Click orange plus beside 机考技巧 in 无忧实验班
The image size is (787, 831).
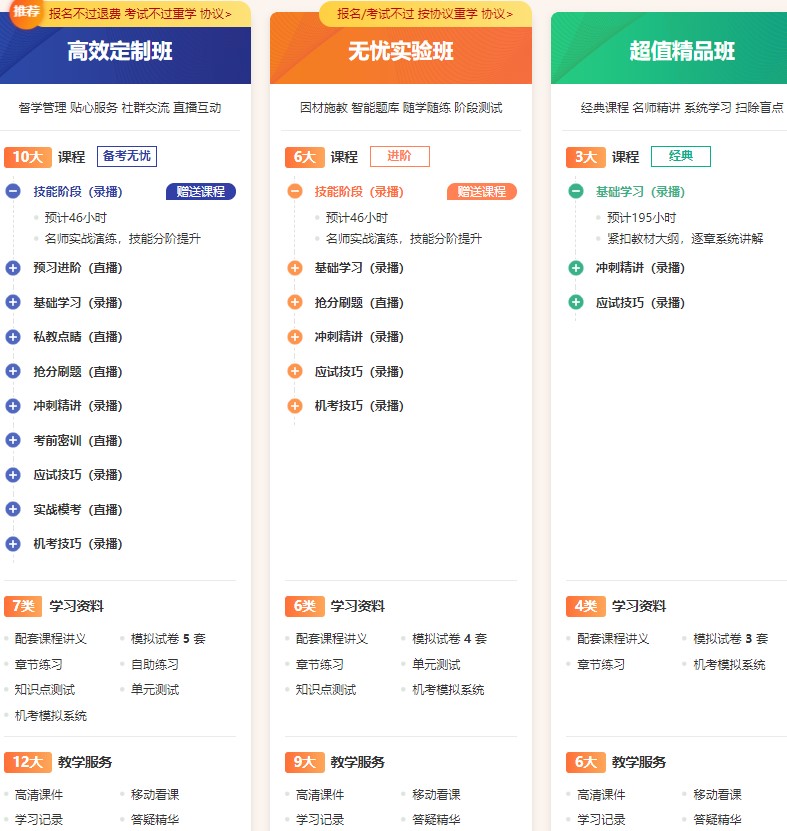[294, 406]
